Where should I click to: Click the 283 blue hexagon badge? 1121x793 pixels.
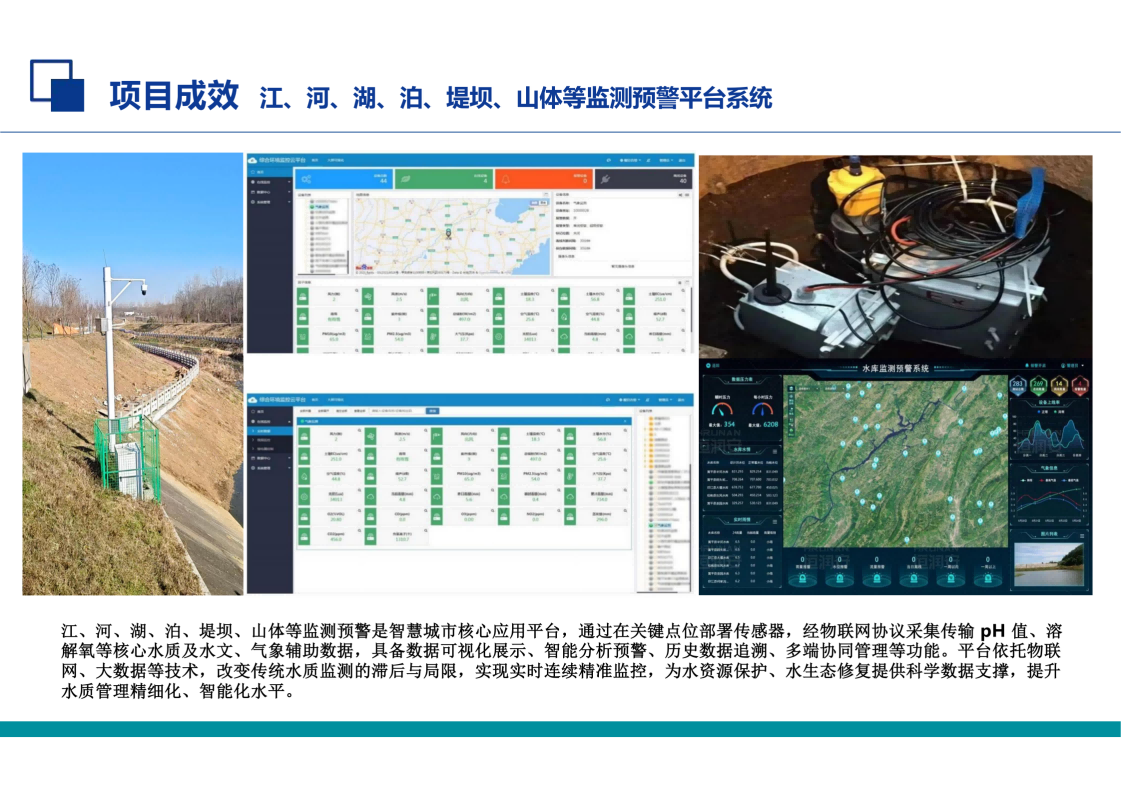pos(1017,386)
